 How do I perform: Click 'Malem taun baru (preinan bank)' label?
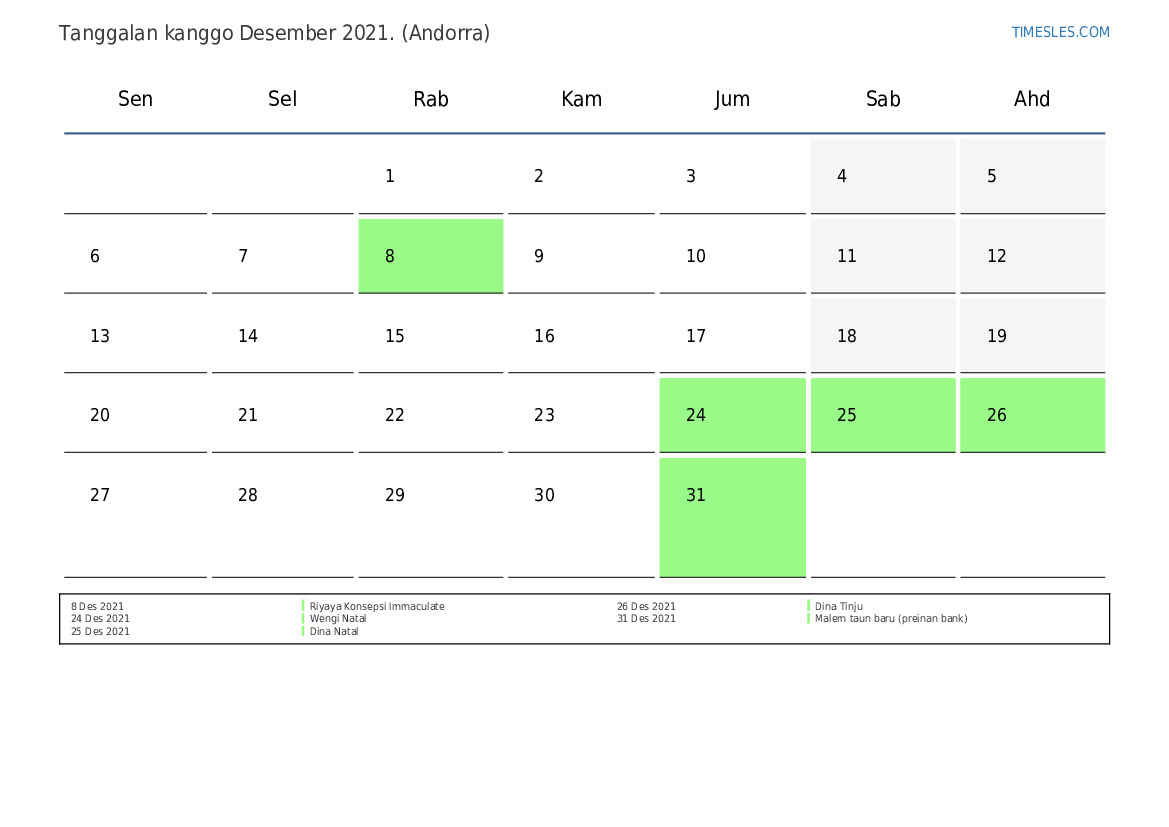tap(891, 618)
